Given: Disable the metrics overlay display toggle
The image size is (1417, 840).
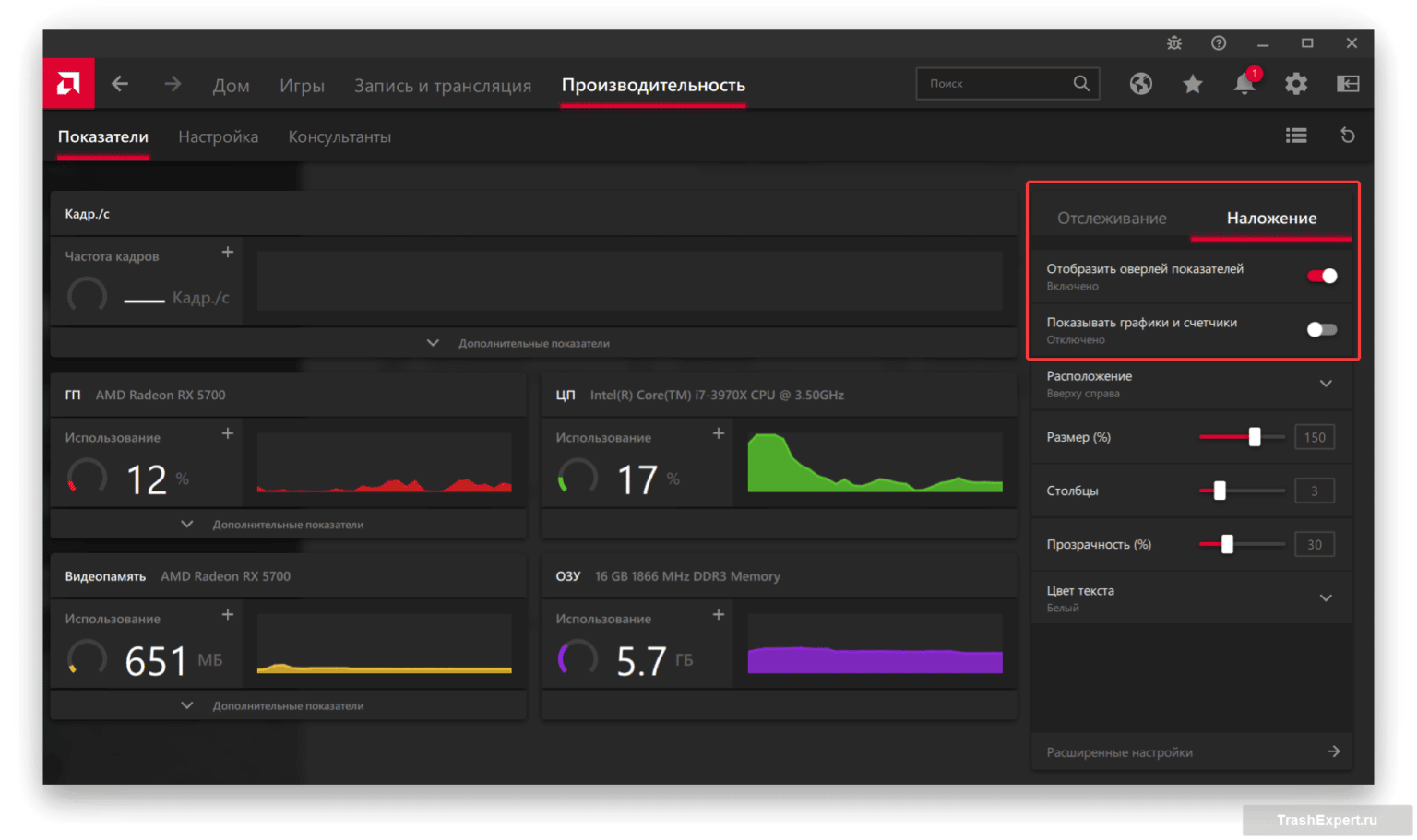Looking at the screenshot, I should click(1321, 276).
